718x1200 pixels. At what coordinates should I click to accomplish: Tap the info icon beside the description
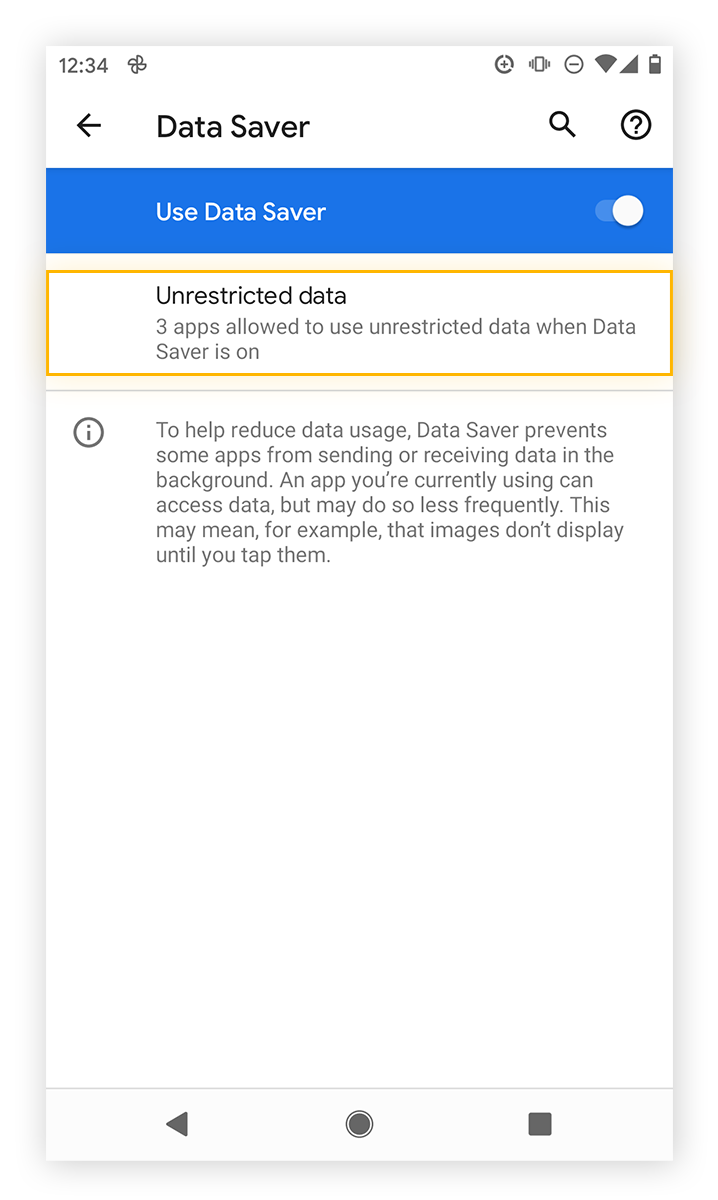[x=88, y=432]
